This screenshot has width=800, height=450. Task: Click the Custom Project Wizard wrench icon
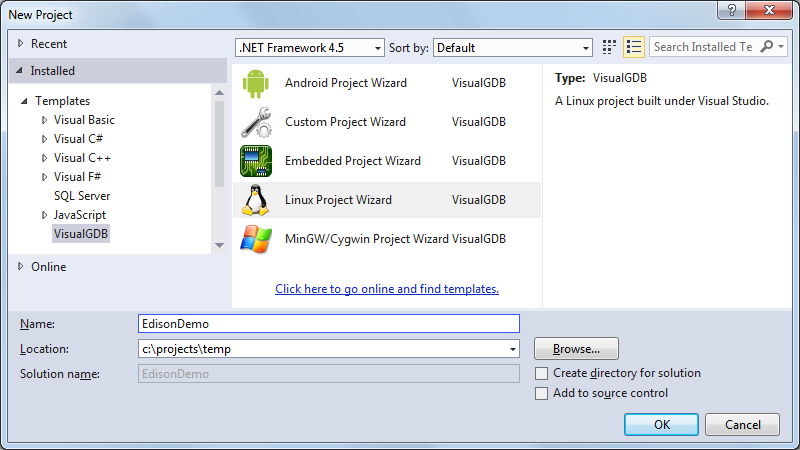point(256,122)
